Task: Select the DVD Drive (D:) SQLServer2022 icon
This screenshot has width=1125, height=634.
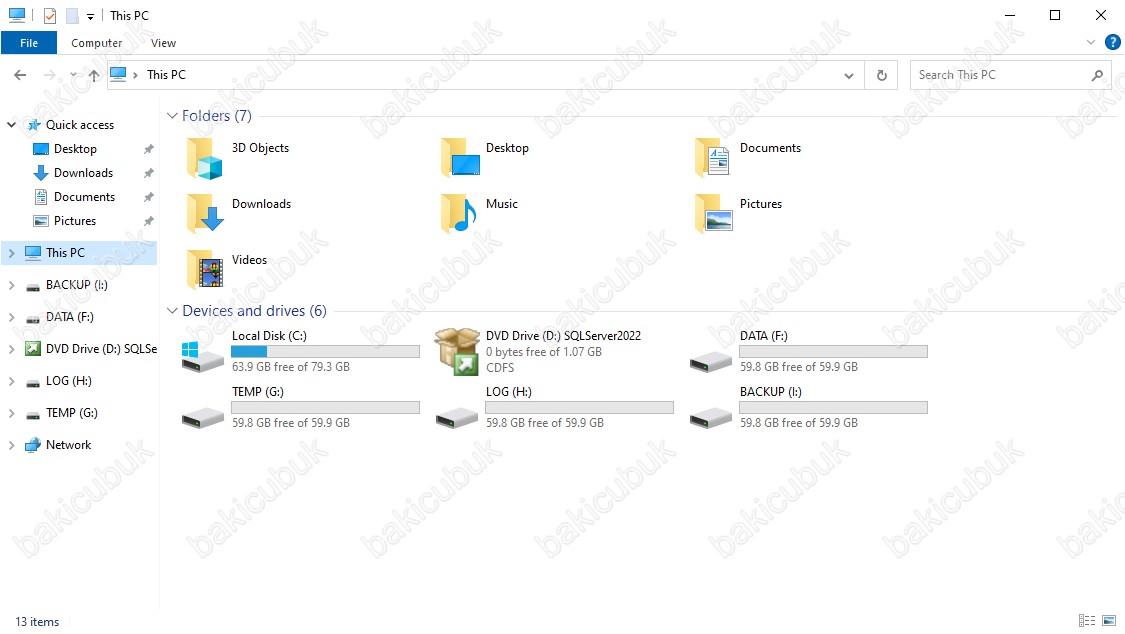Action: [457, 351]
